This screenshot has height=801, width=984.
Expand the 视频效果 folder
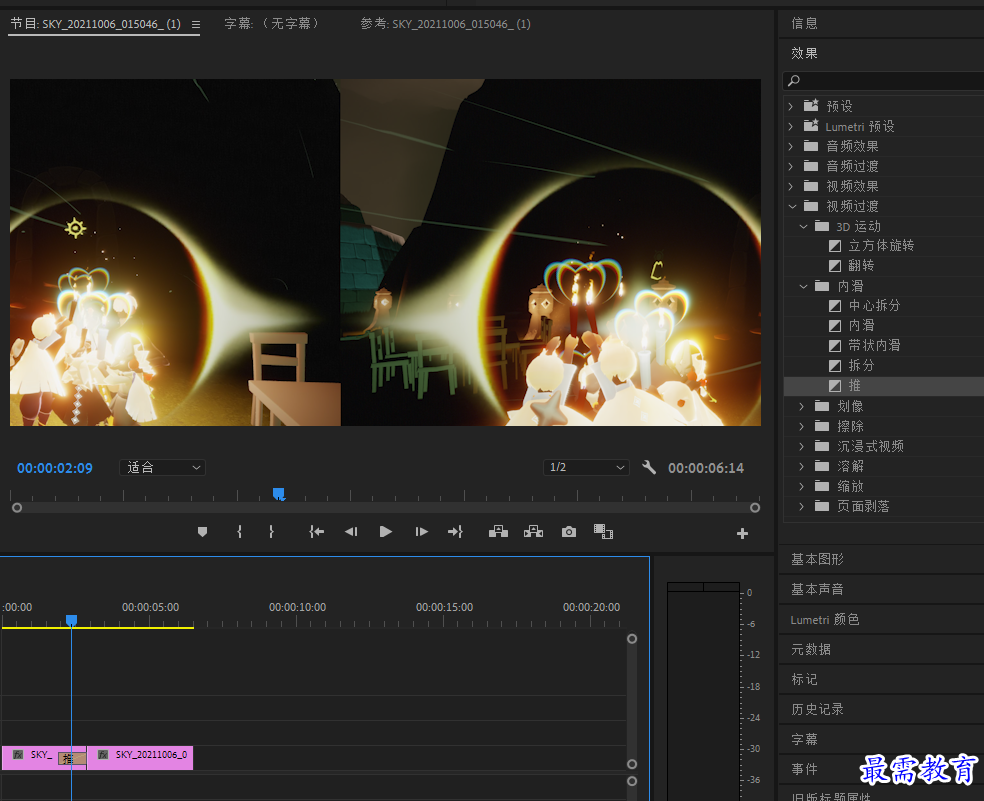click(x=791, y=186)
